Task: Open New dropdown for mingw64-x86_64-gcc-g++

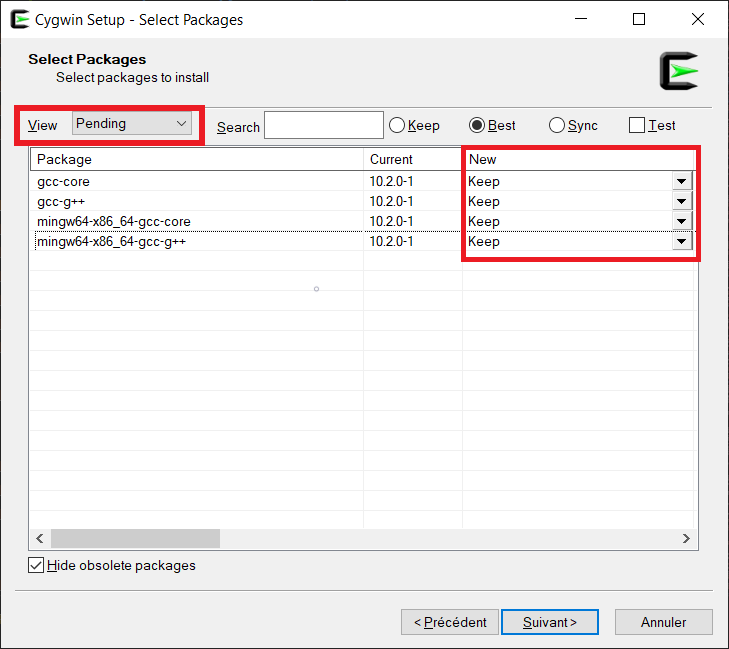Action: 682,241
